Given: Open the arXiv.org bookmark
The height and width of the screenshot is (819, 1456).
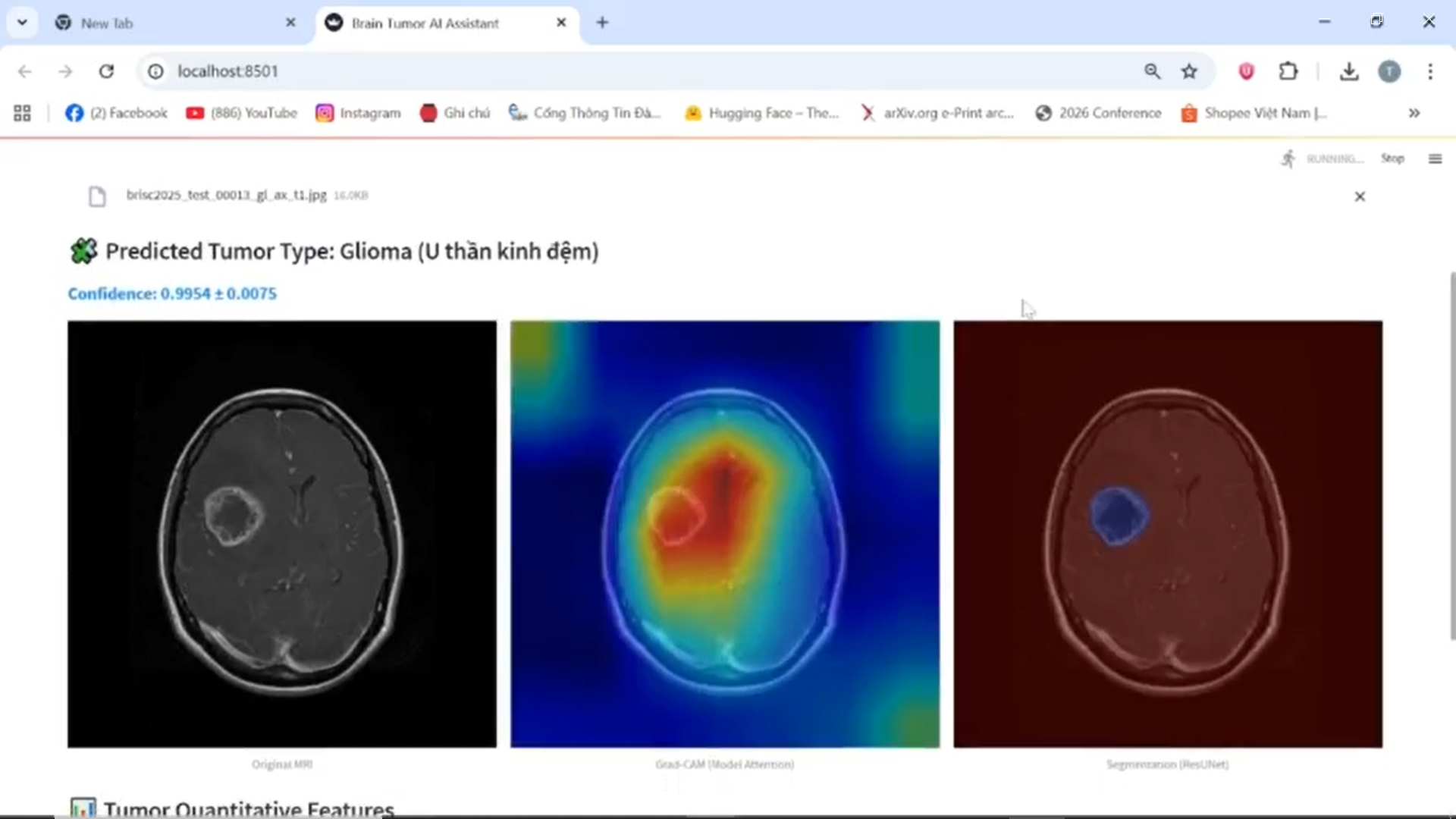Looking at the screenshot, I should click(937, 113).
